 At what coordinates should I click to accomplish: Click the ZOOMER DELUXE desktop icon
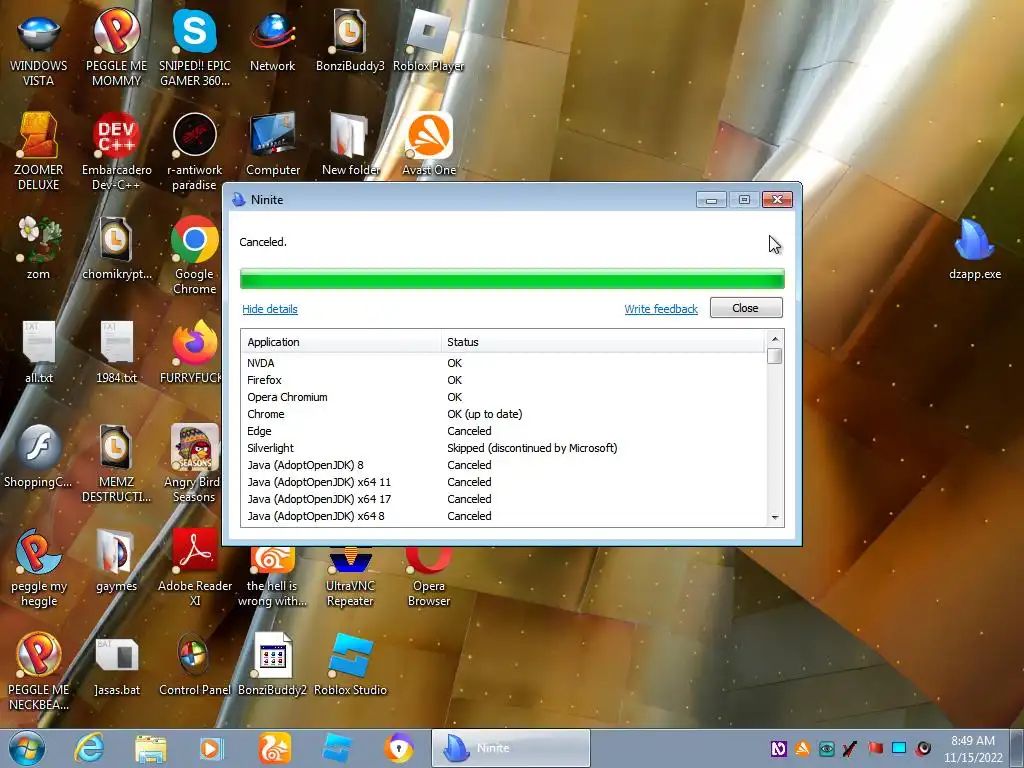[39, 152]
